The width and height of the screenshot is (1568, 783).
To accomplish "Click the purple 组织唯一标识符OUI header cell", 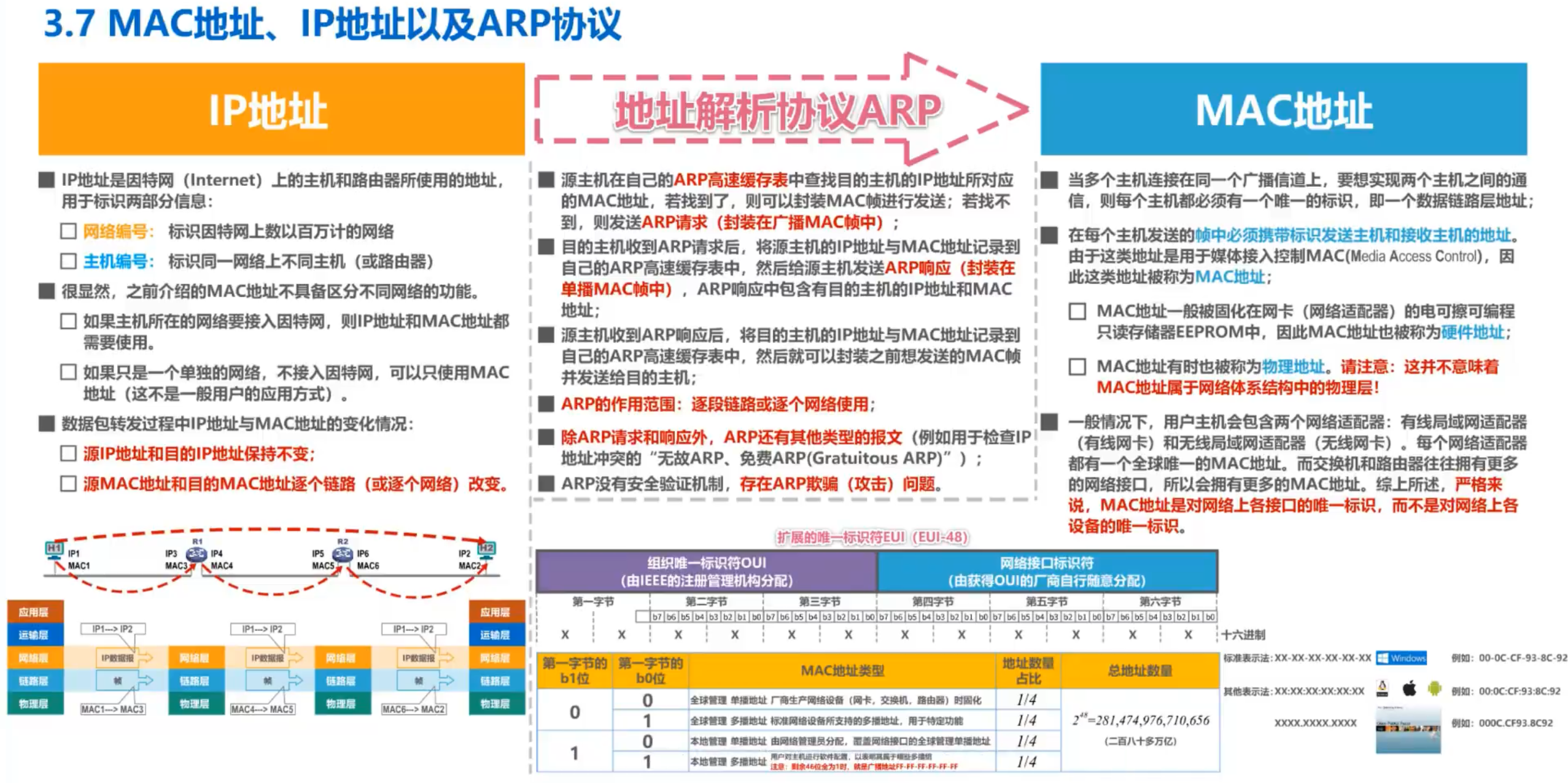I will (706, 571).
